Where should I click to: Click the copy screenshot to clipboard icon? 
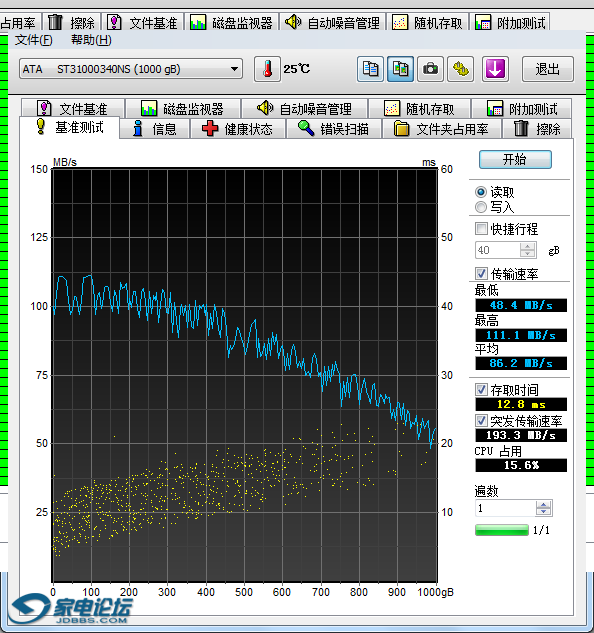[400, 69]
